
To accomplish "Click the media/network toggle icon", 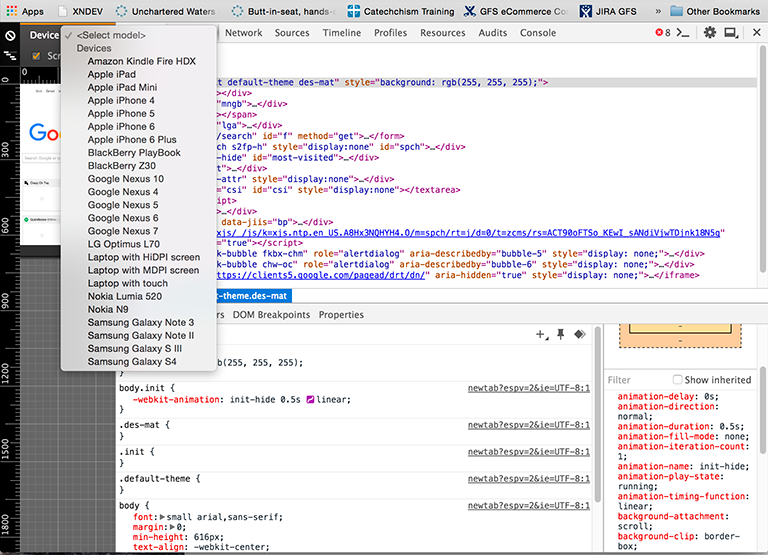I will [10, 56].
